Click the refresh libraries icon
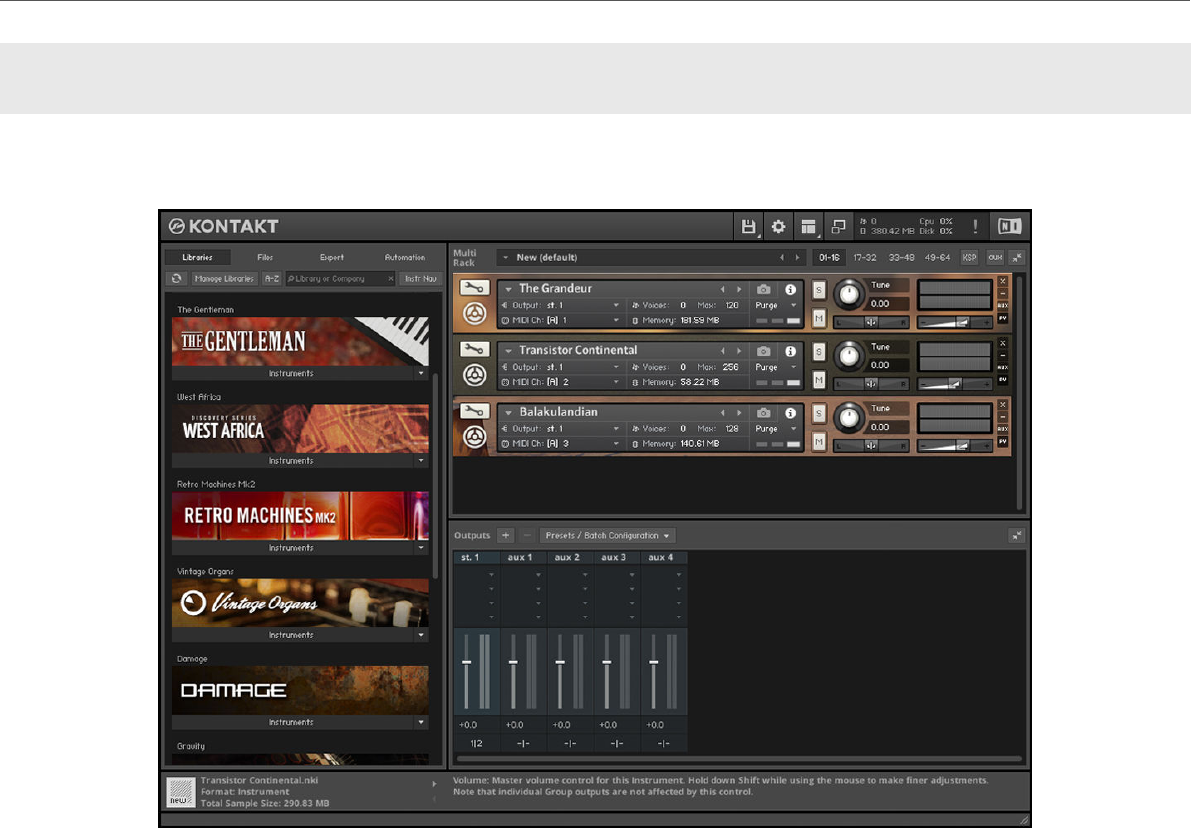1191x828 pixels. click(x=176, y=279)
